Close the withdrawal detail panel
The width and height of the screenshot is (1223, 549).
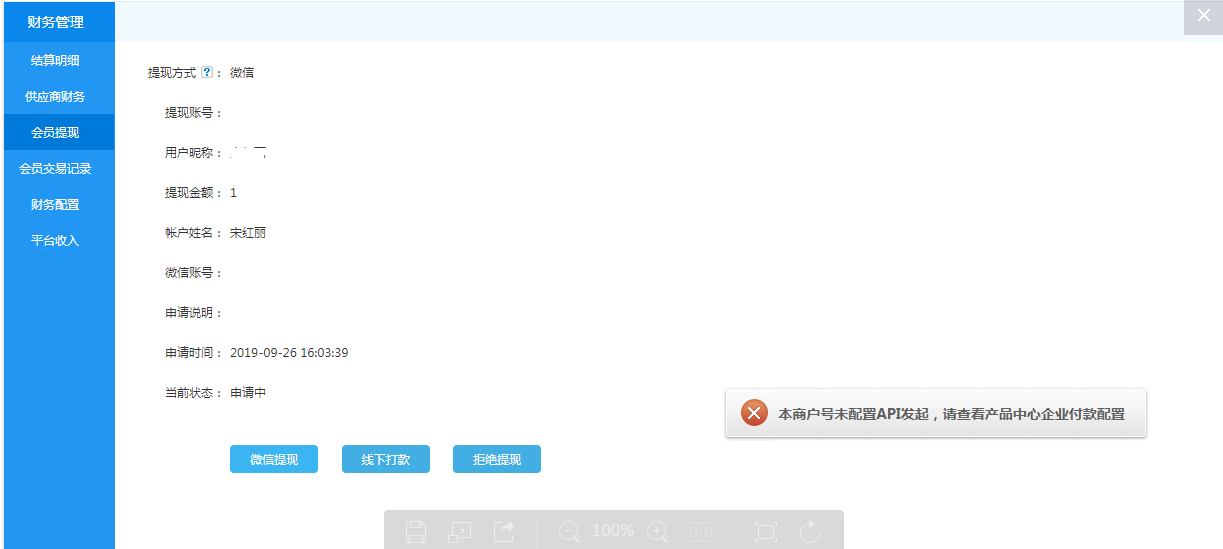pyautogui.click(x=1203, y=17)
